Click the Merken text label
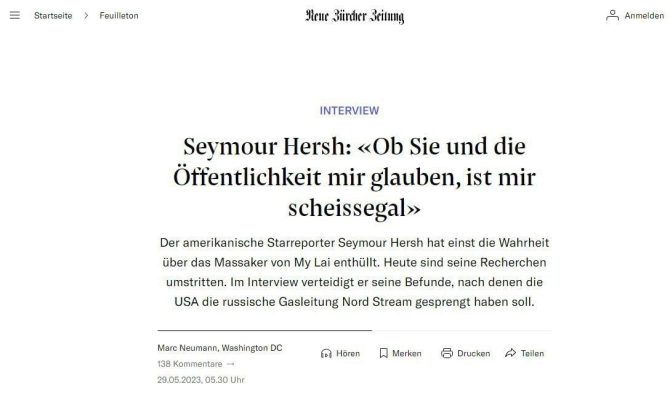Screen dimensions: 670x400 pos(407,353)
